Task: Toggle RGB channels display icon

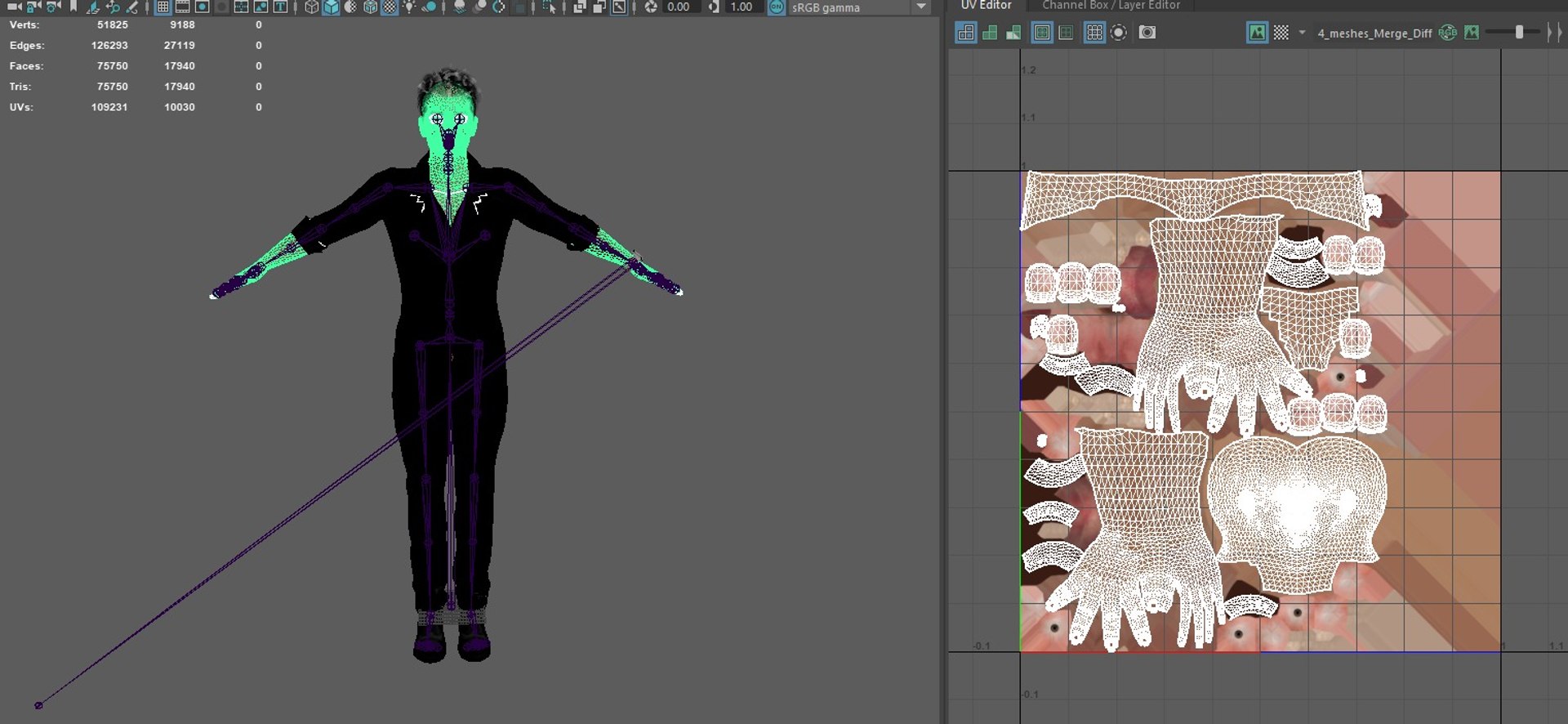Action: (x=1448, y=33)
